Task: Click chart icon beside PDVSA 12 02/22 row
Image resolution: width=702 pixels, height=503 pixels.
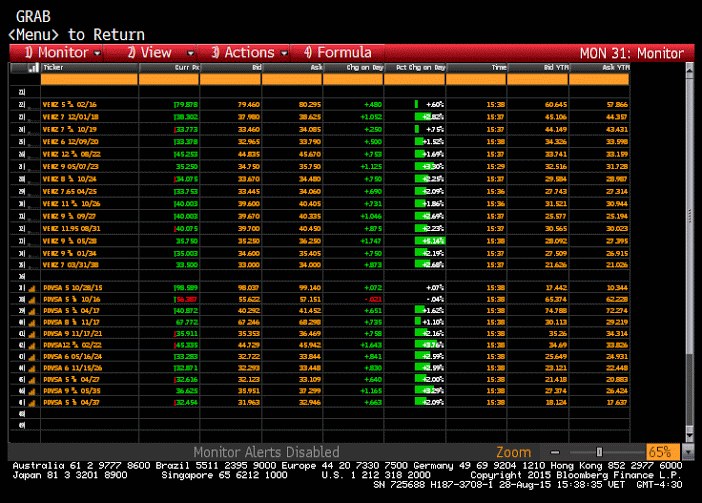Action: tap(32, 346)
